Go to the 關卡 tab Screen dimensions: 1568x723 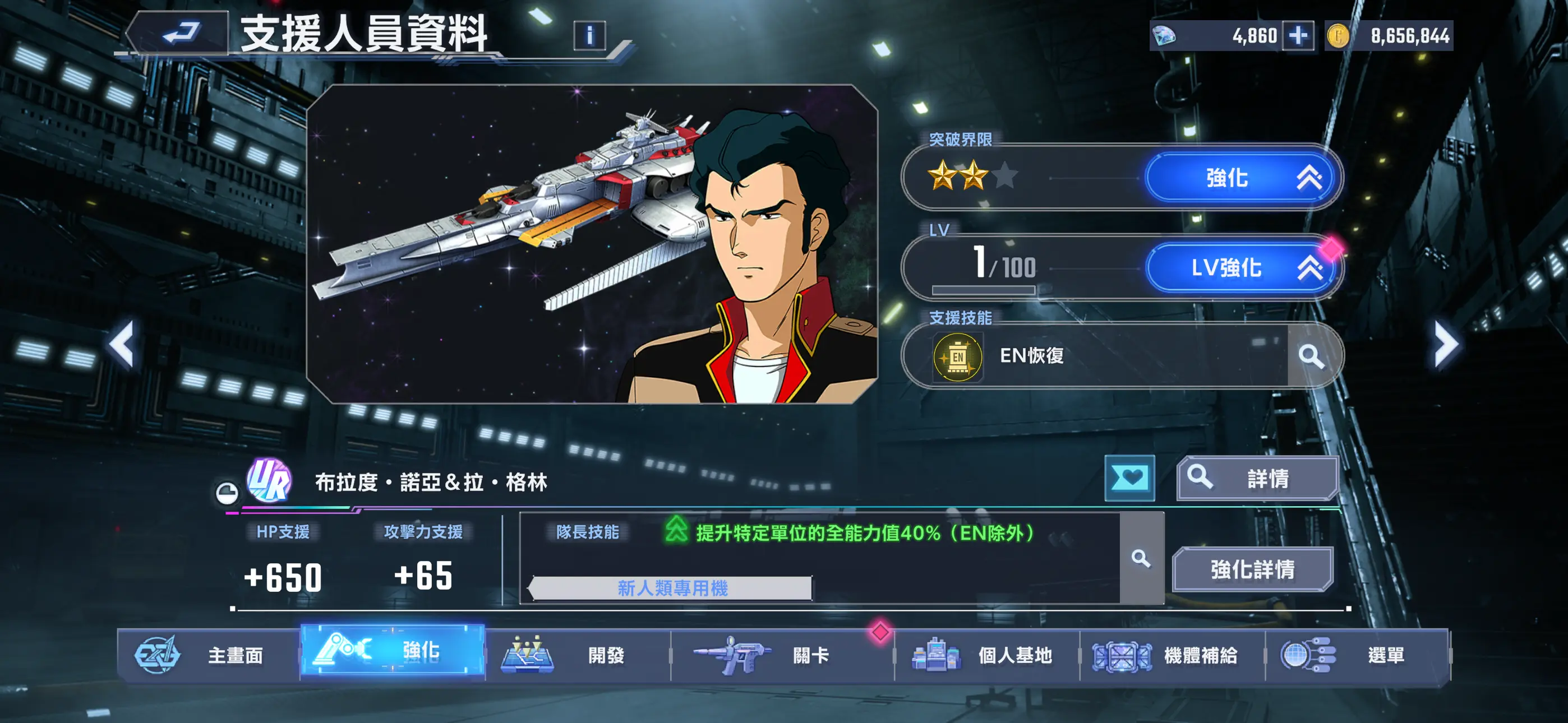[783, 655]
